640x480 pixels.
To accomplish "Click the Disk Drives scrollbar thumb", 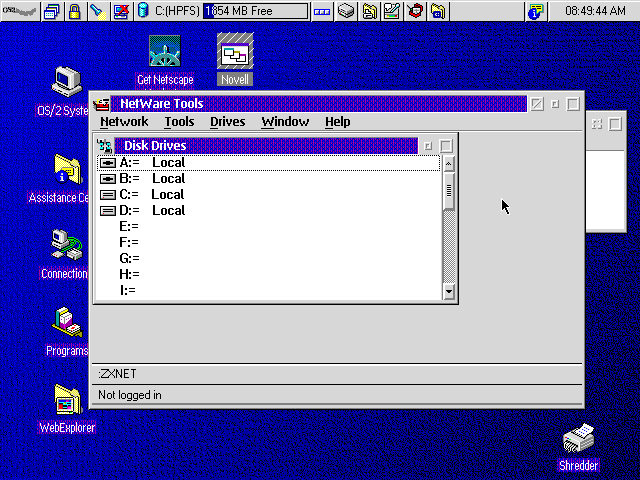I will [449, 191].
